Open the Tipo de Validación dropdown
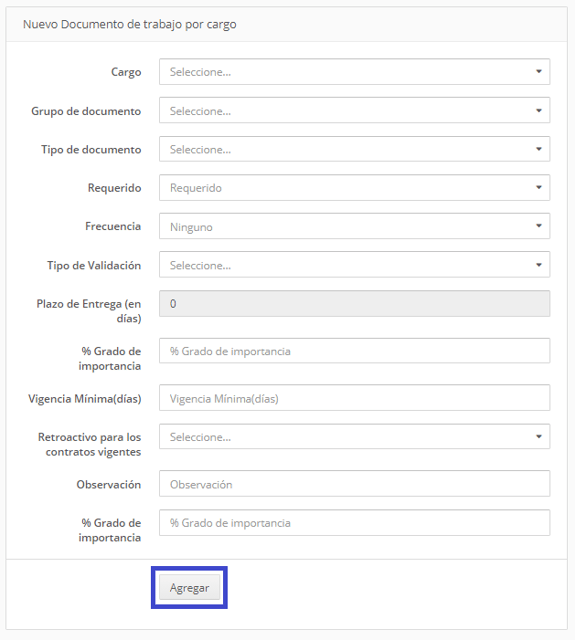 (x=354, y=265)
